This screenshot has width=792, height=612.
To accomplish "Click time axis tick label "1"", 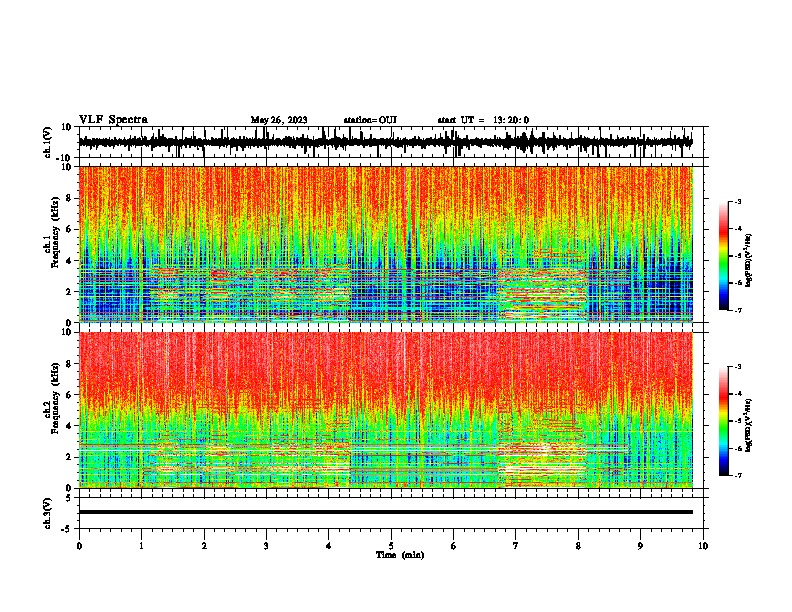I will (x=141, y=546).
